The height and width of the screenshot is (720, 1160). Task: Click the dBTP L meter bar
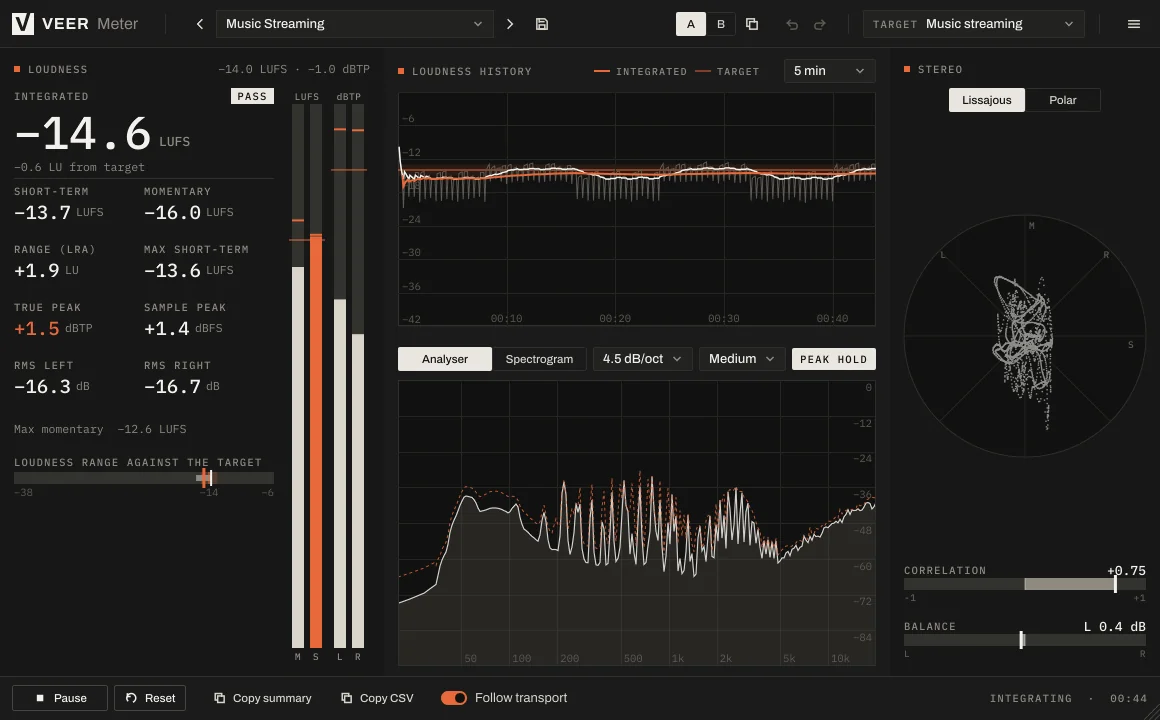(x=340, y=376)
